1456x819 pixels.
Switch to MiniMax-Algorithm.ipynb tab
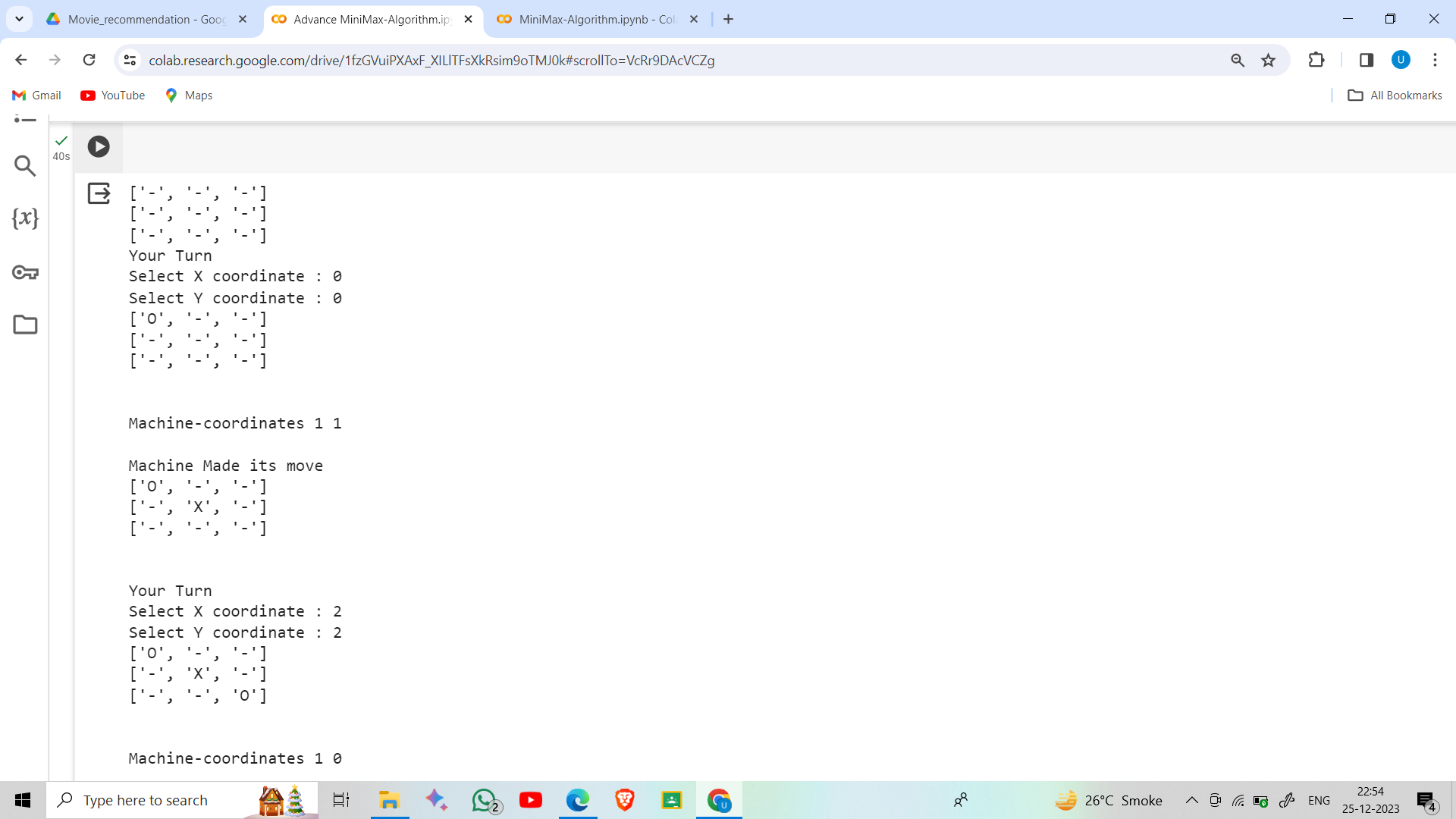(595, 19)
